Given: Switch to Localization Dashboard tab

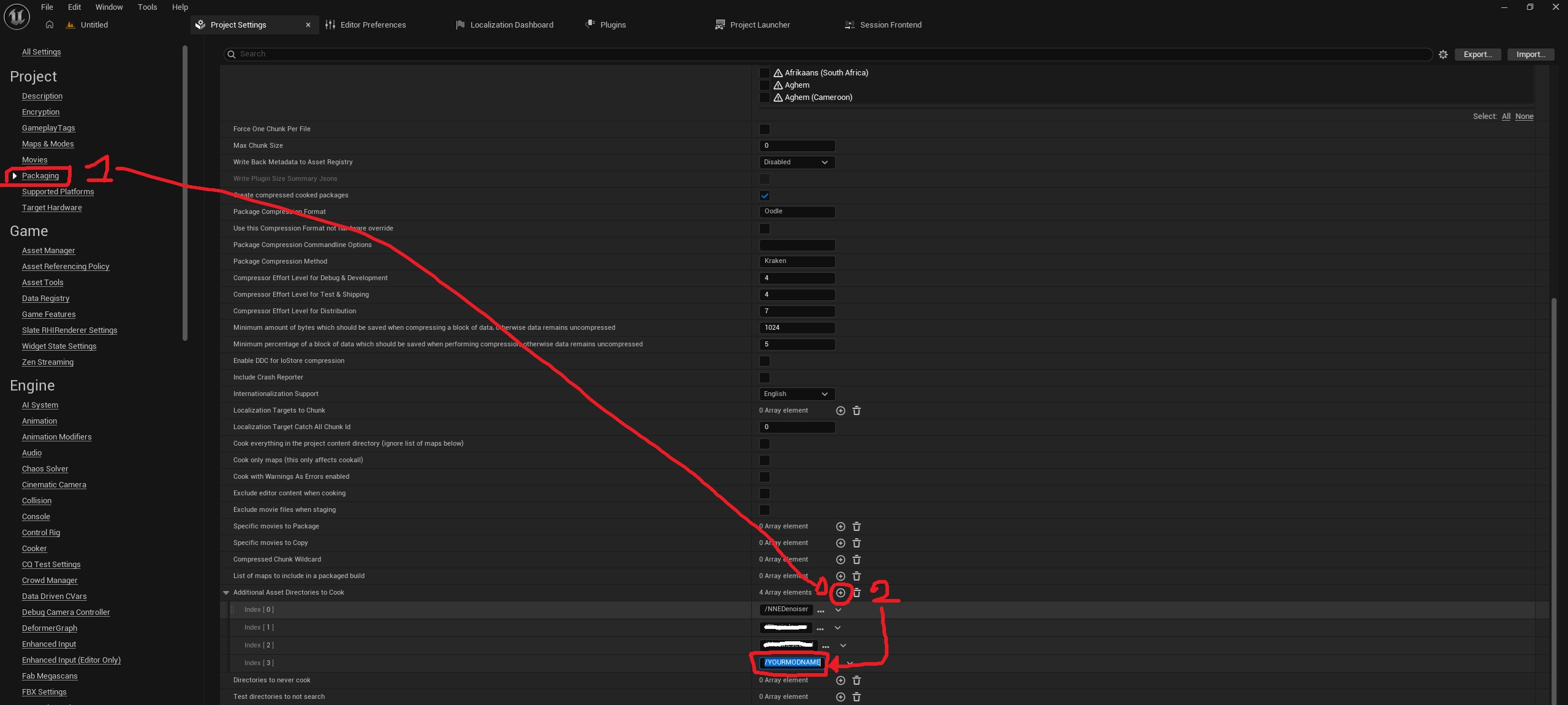Looking at the screenshot, I should [x=512, y=25].
